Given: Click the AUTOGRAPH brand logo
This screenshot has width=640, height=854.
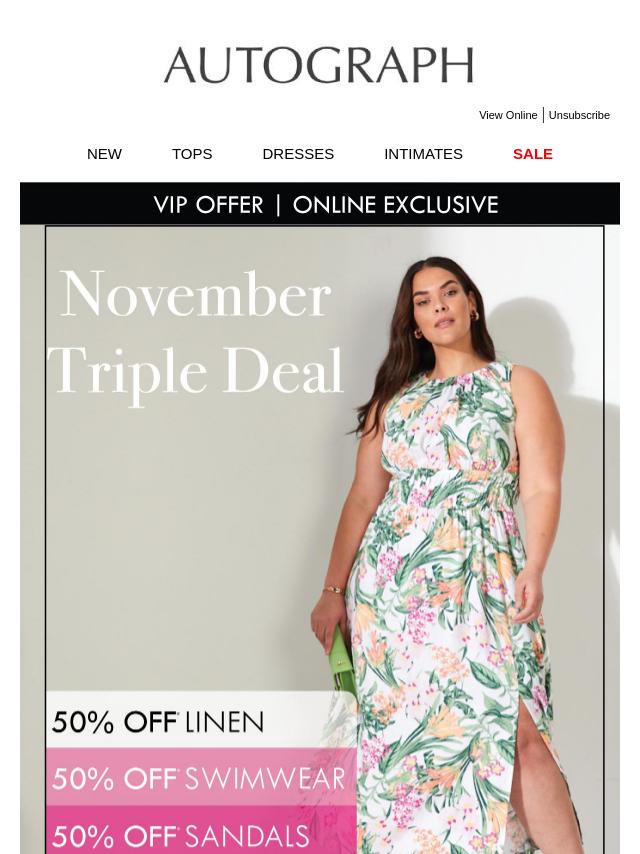Looking at the screenshot, I should click(319, 65).
